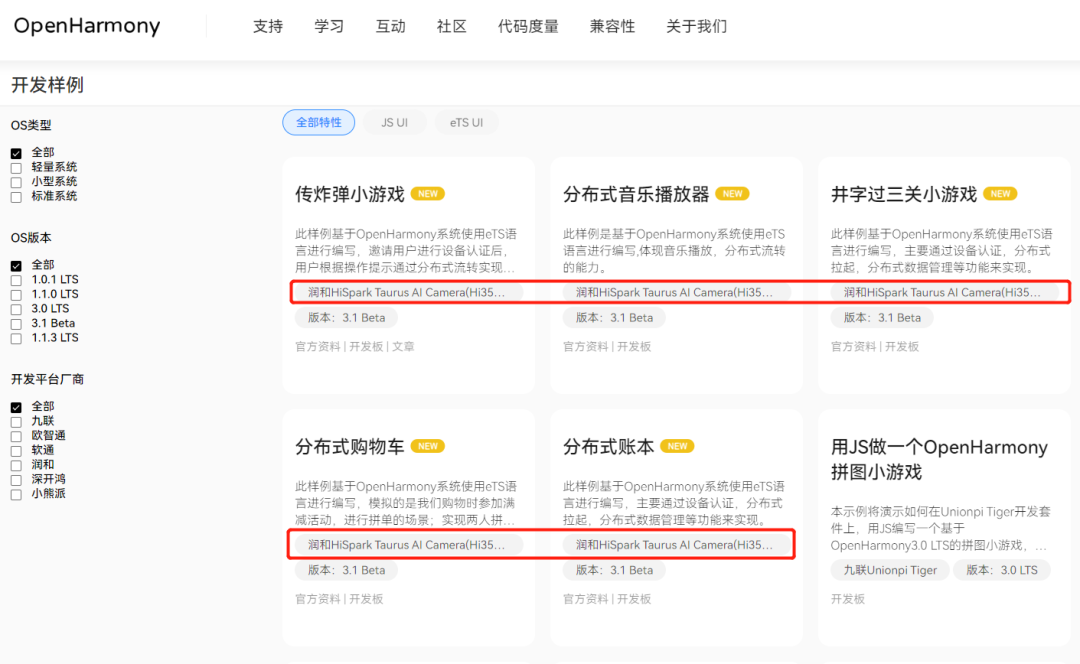The height and width of the screenshot is (664, 1080).
Task: Click 官方资料 in the 井字过三关小游戏 card
Action: pyautogui.click(x=853, y=346)
